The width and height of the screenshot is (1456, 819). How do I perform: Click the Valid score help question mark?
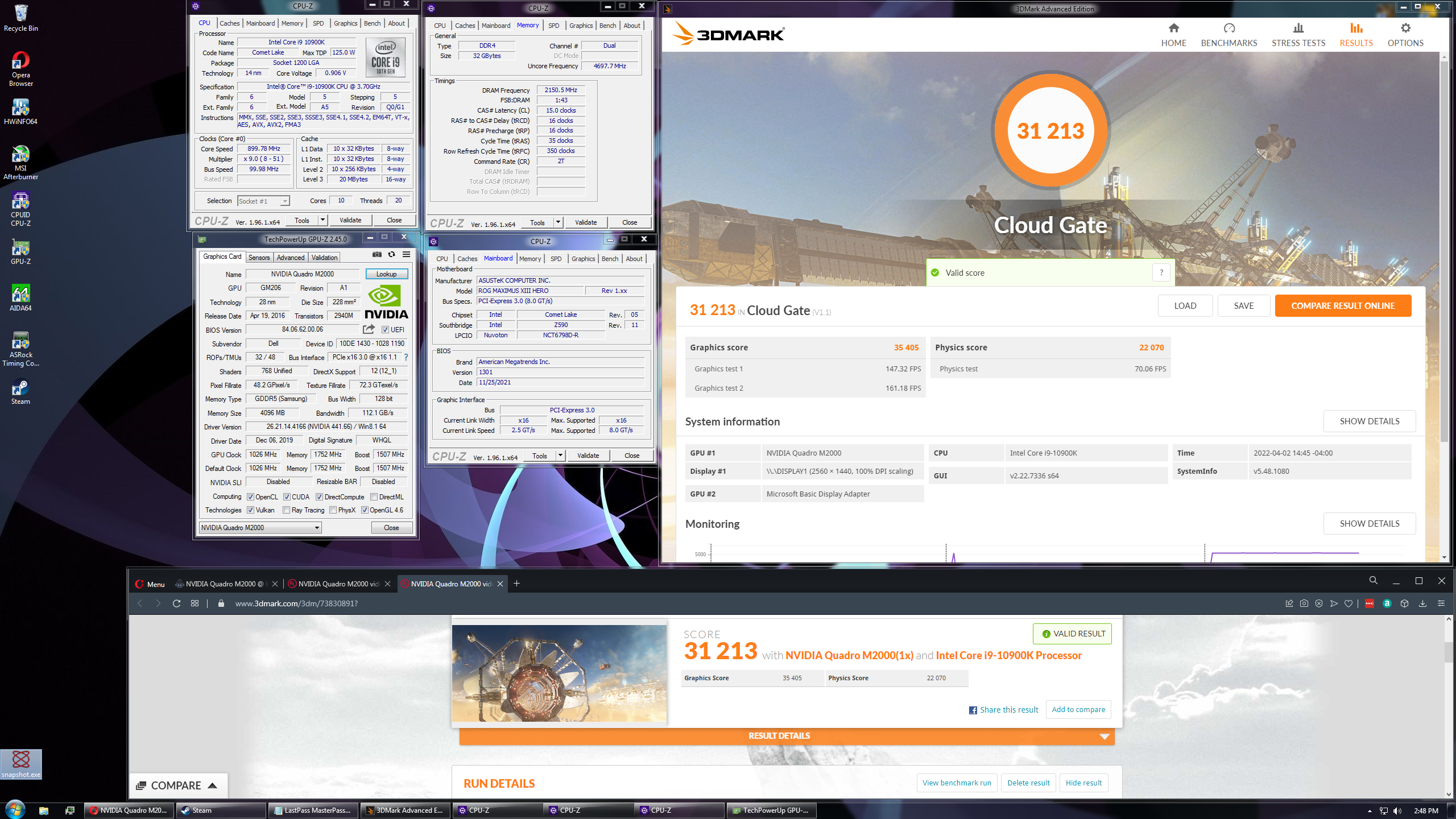tap(1161, 272)
